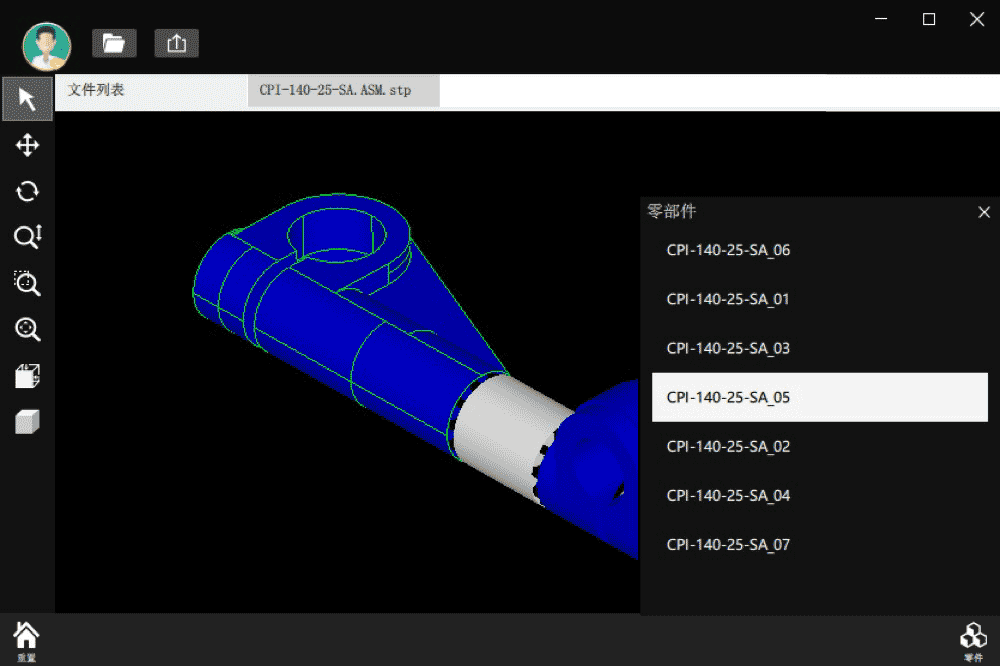The width and height of the screenshot is (1000, 666).
Task: Select the arrow pointer tool
Action: click(x=27, y=100)
